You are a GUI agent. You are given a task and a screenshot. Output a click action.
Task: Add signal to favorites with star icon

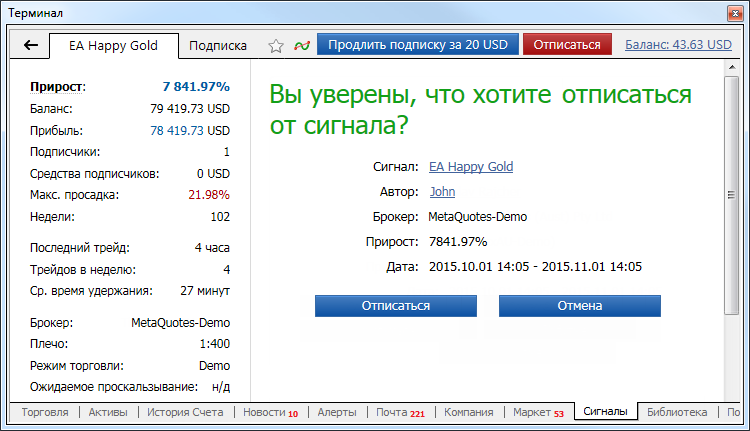point(276,46)
